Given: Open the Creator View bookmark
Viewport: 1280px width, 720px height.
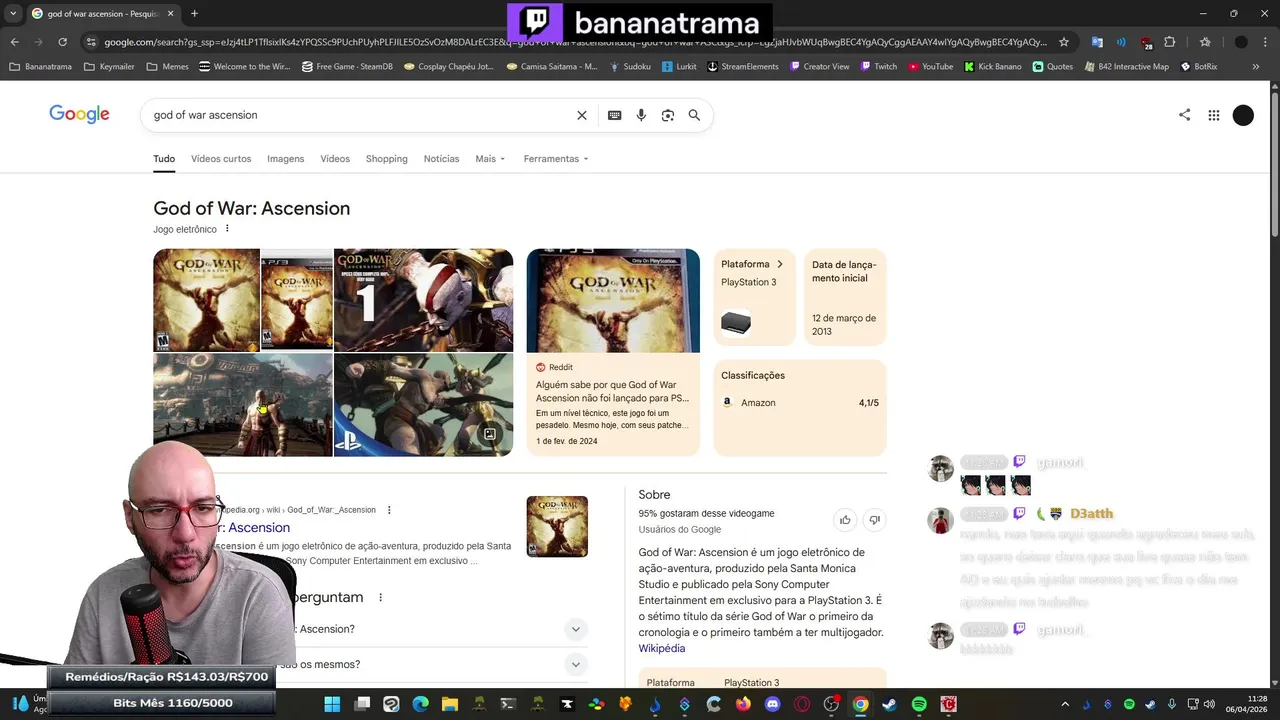Looking at the screenshot, I should [819, 66].
